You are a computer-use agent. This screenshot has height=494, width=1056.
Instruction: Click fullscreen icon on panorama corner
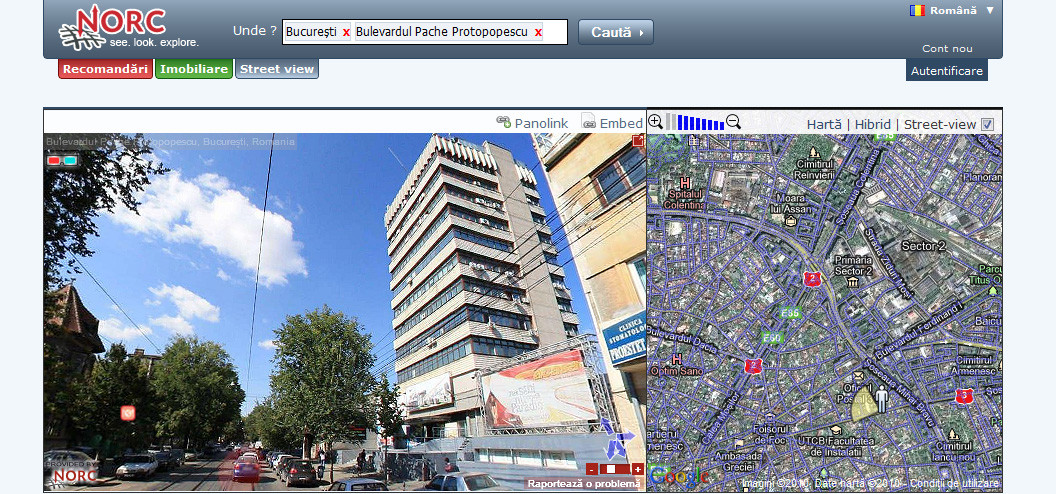(x=637, y=142)
